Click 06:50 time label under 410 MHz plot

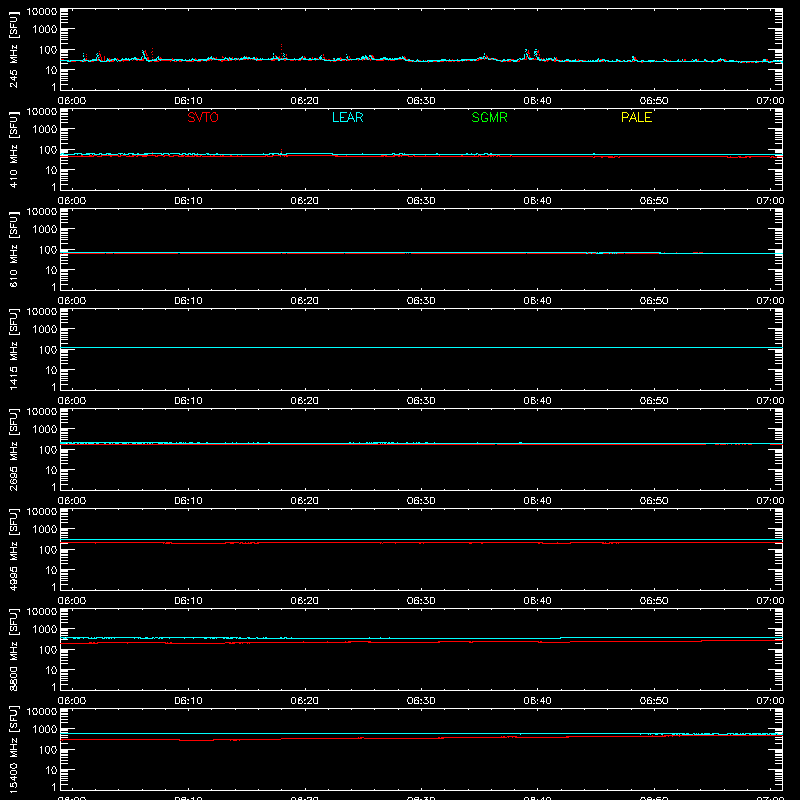coord(654,201)
